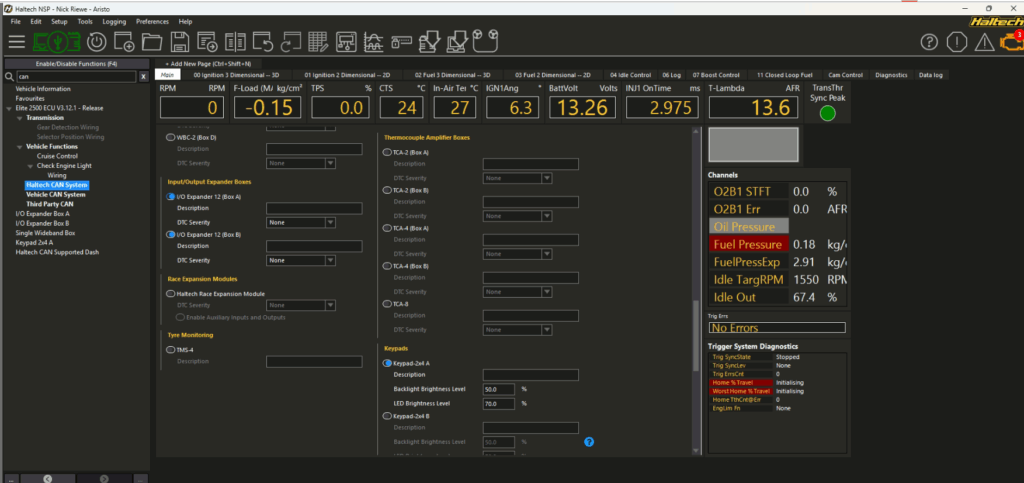
Task: Switch to the 07 Boost Control tab
Action: pos(716,75)
